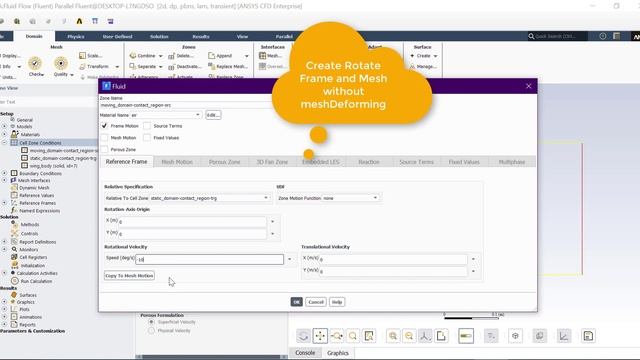Image resolution: width=640 pixels, height=360 pixels.
Task: Enable the Fixed Values checkbox
Action: (147, 138)
